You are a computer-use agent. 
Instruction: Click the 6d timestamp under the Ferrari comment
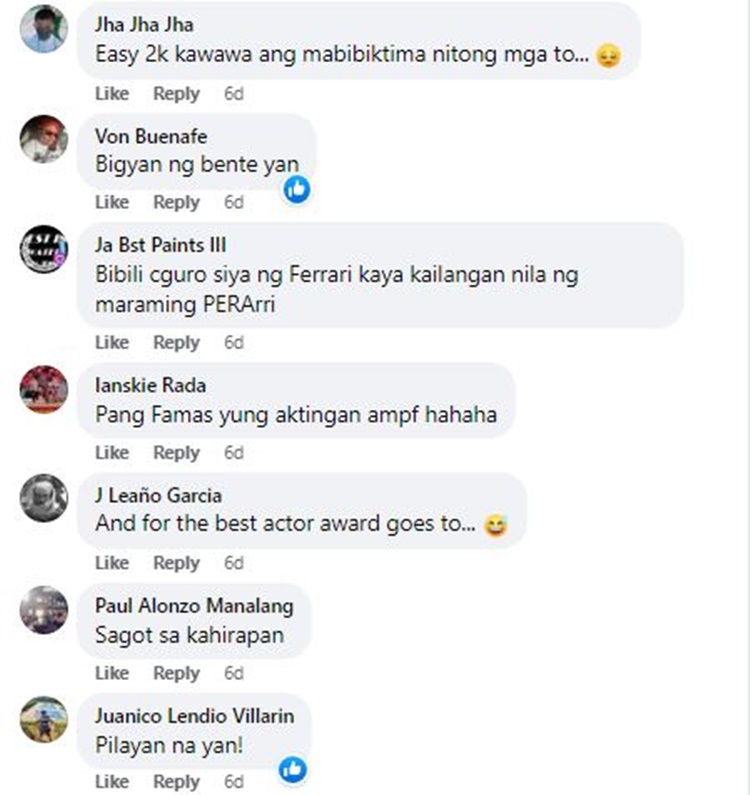(x=234, y=343)
